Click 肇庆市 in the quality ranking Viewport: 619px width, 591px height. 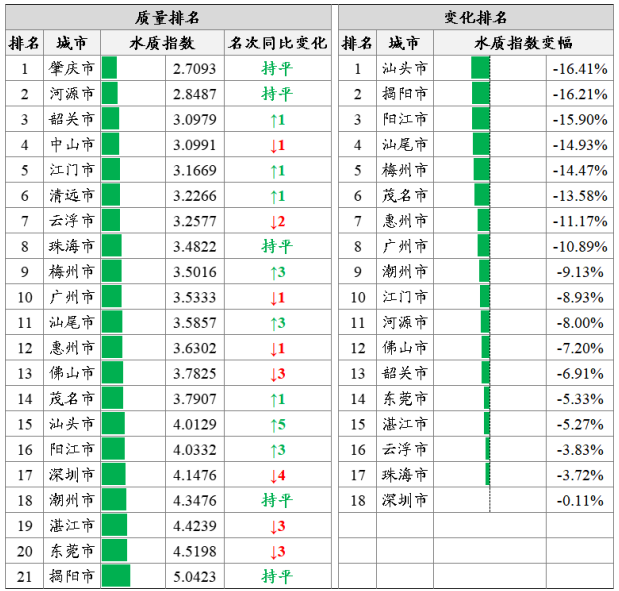[x=72, y=69]
